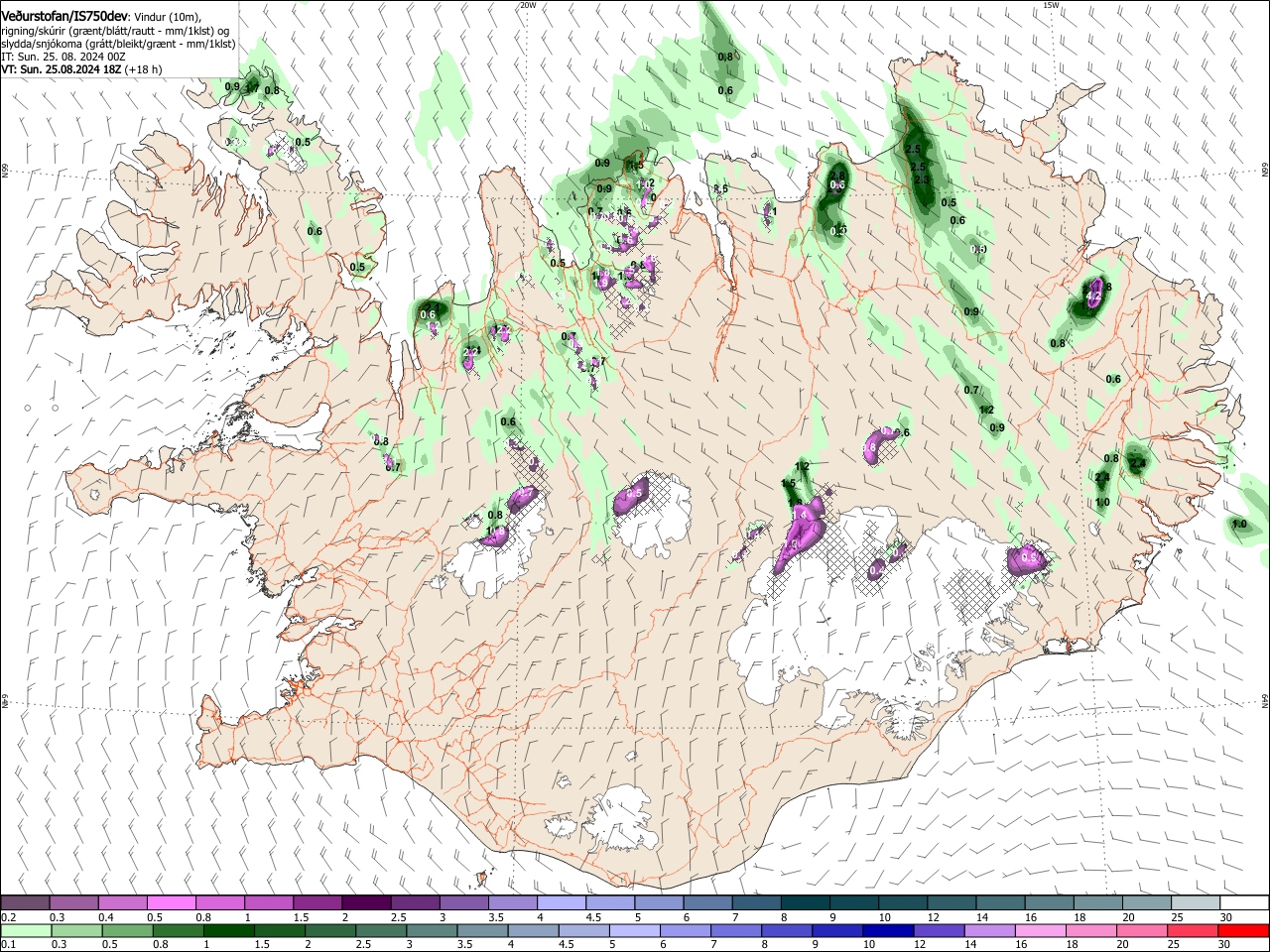Choose the pale lavender snow swatch labeled 4

[x=562, y=902]
